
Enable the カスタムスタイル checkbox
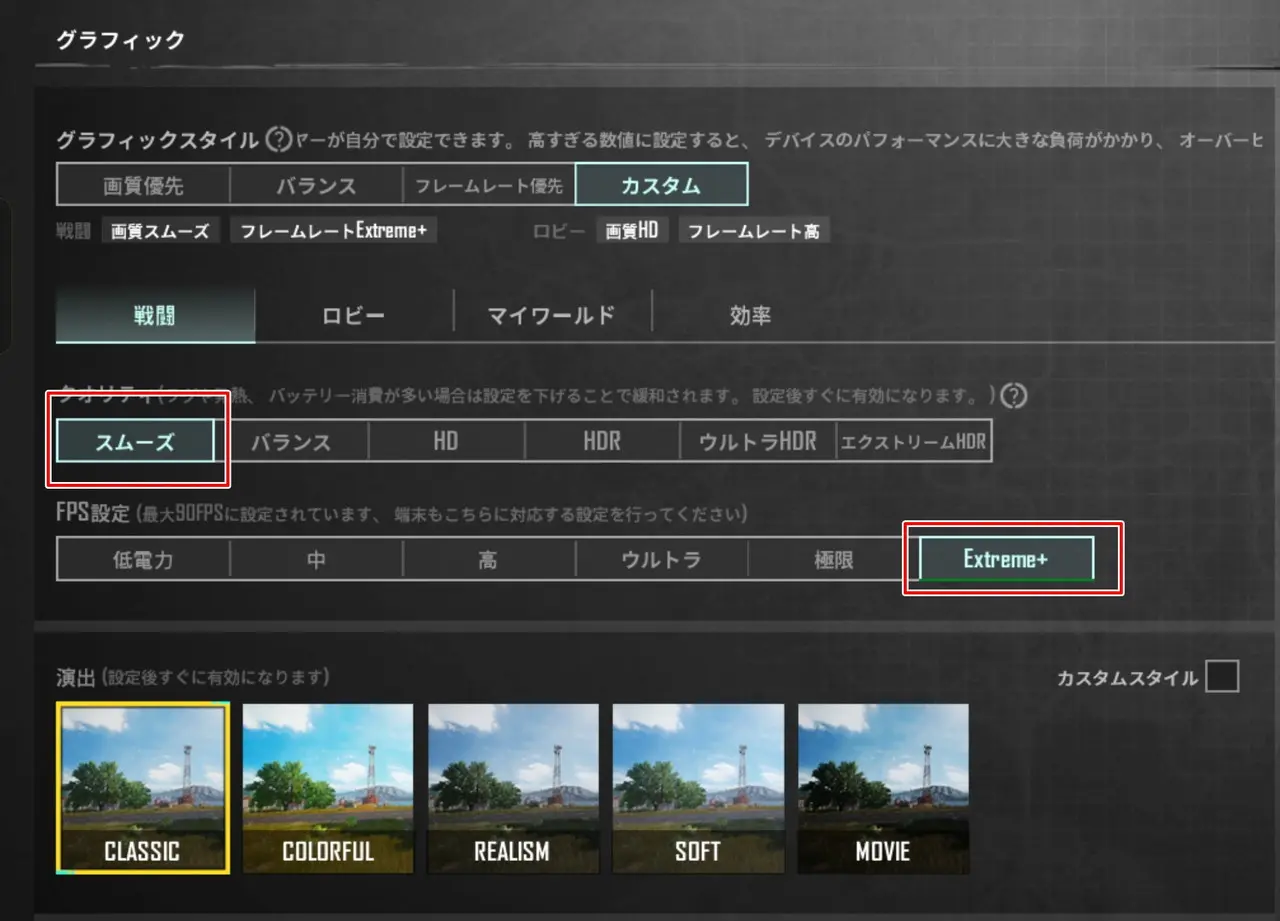pos(1222,677)
